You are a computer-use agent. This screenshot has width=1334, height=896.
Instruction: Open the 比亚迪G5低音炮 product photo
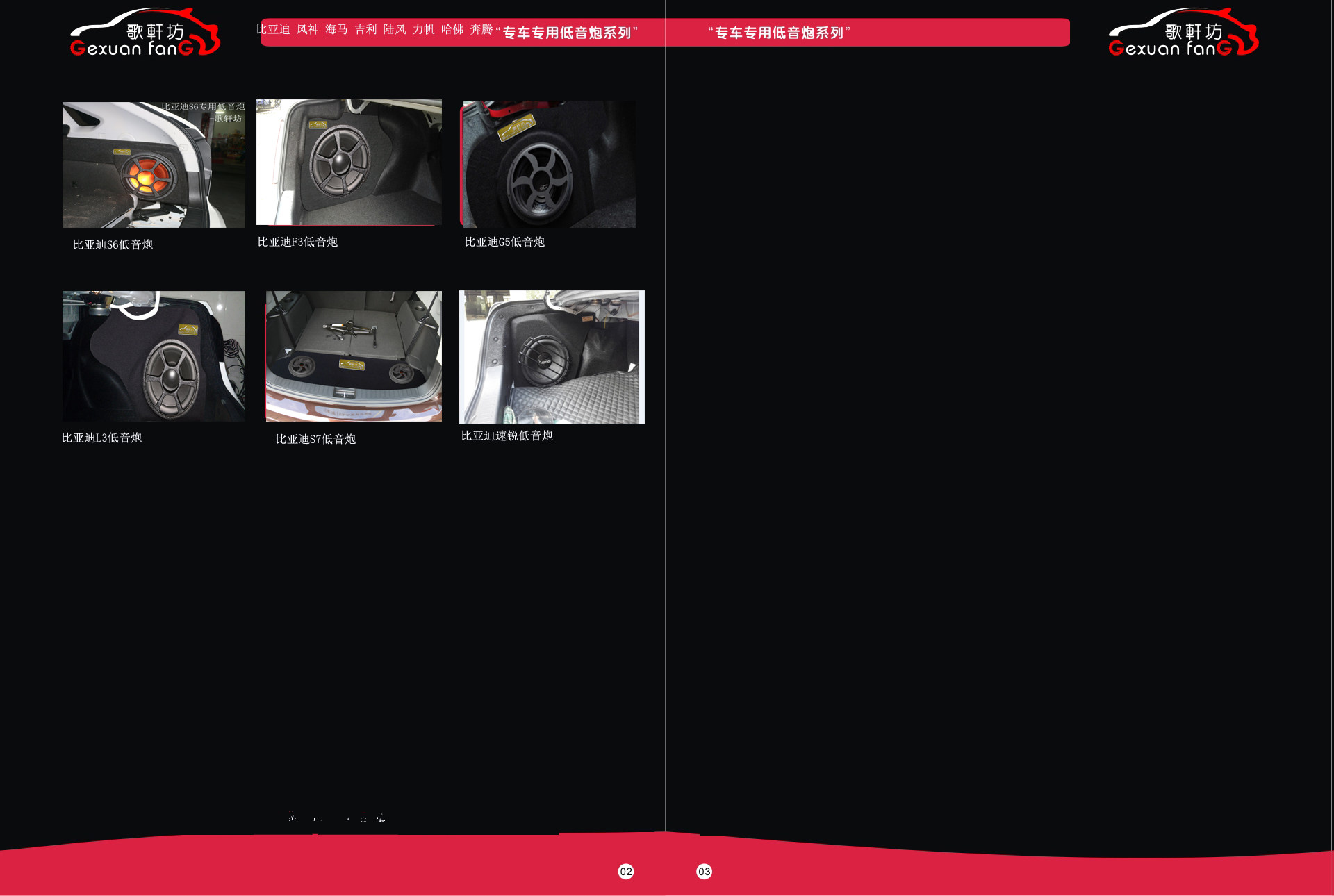click(548, 164)
